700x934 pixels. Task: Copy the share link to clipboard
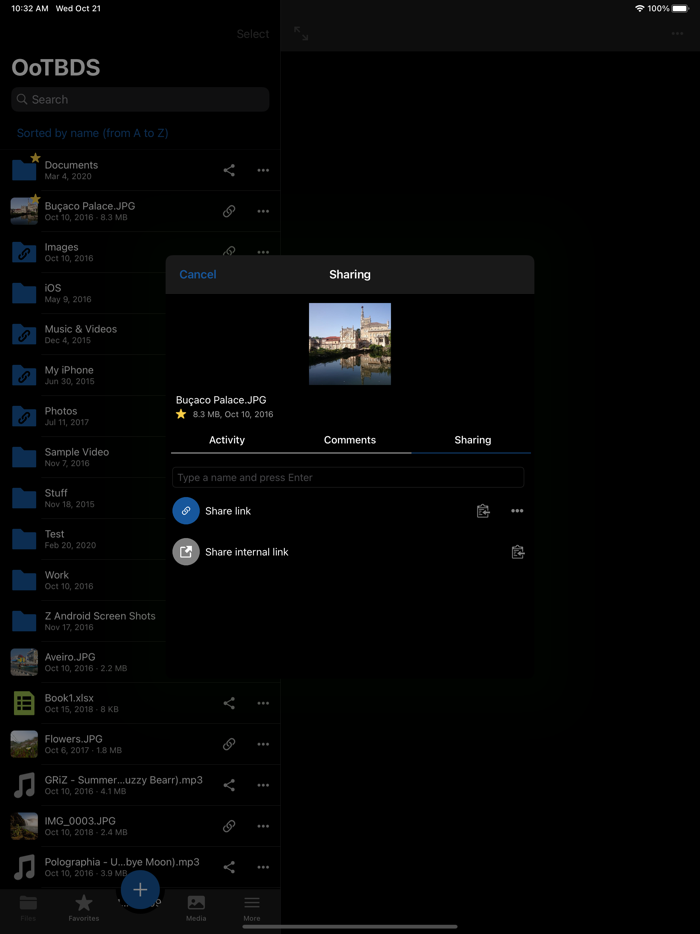tap(483, 511)
